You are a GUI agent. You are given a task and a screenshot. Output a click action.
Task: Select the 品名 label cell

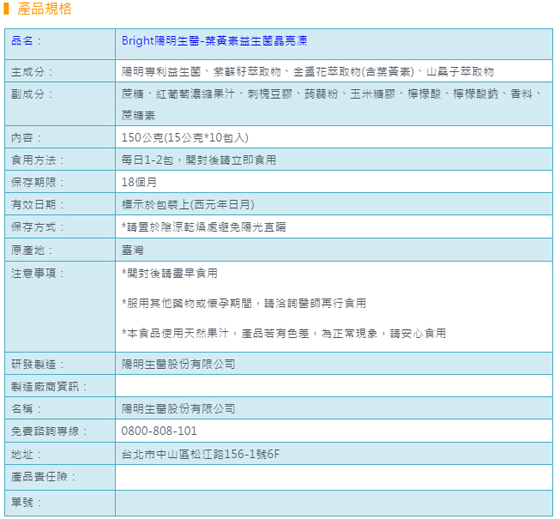tap(60, 44)
